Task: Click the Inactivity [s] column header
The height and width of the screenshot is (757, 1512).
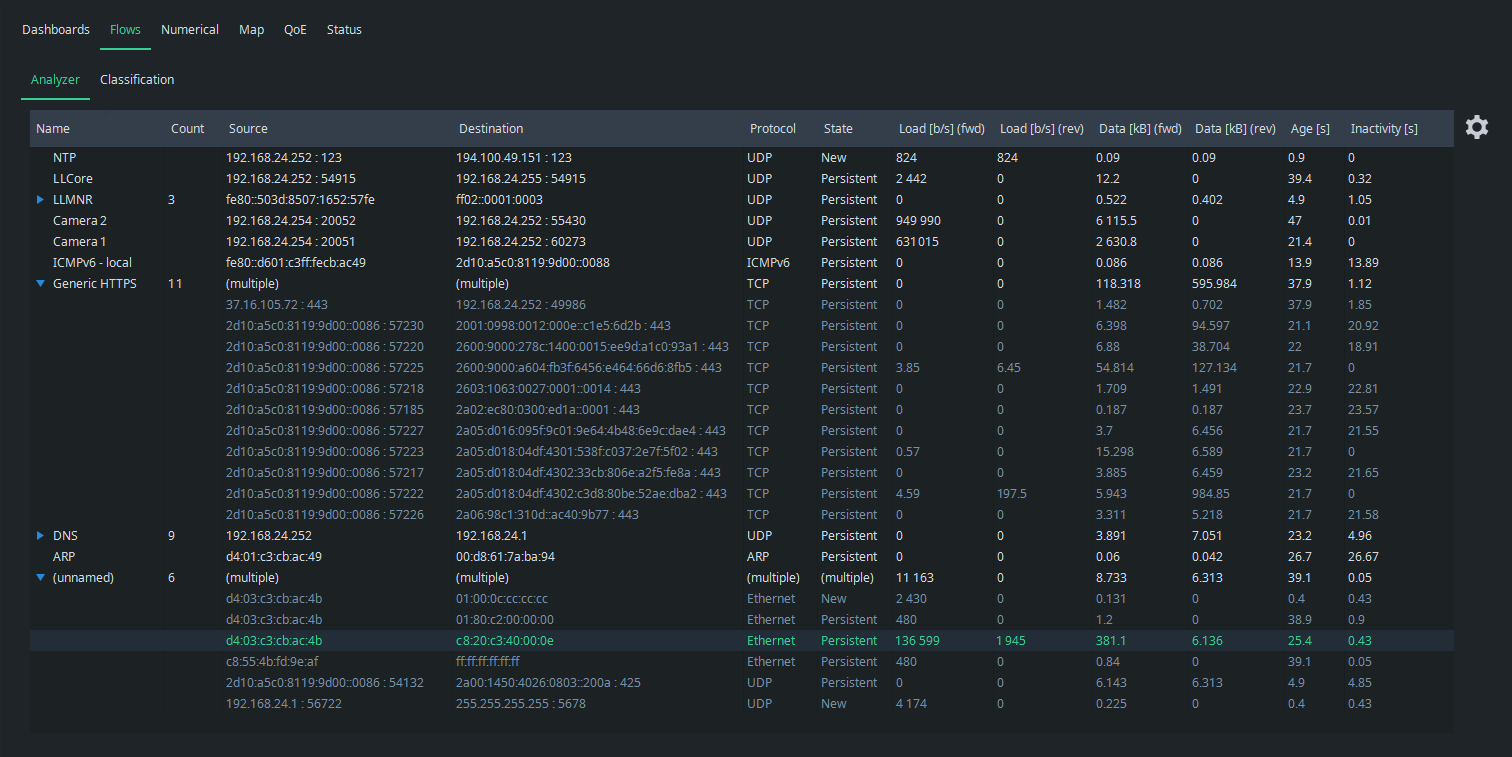Action: tap(1383, 129)
